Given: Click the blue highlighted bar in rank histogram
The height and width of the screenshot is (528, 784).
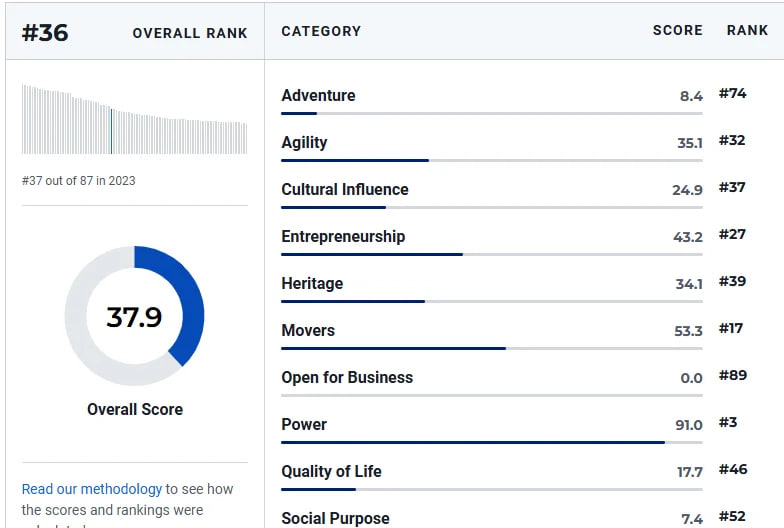Looking at the screenshot, I should [111, 132].
